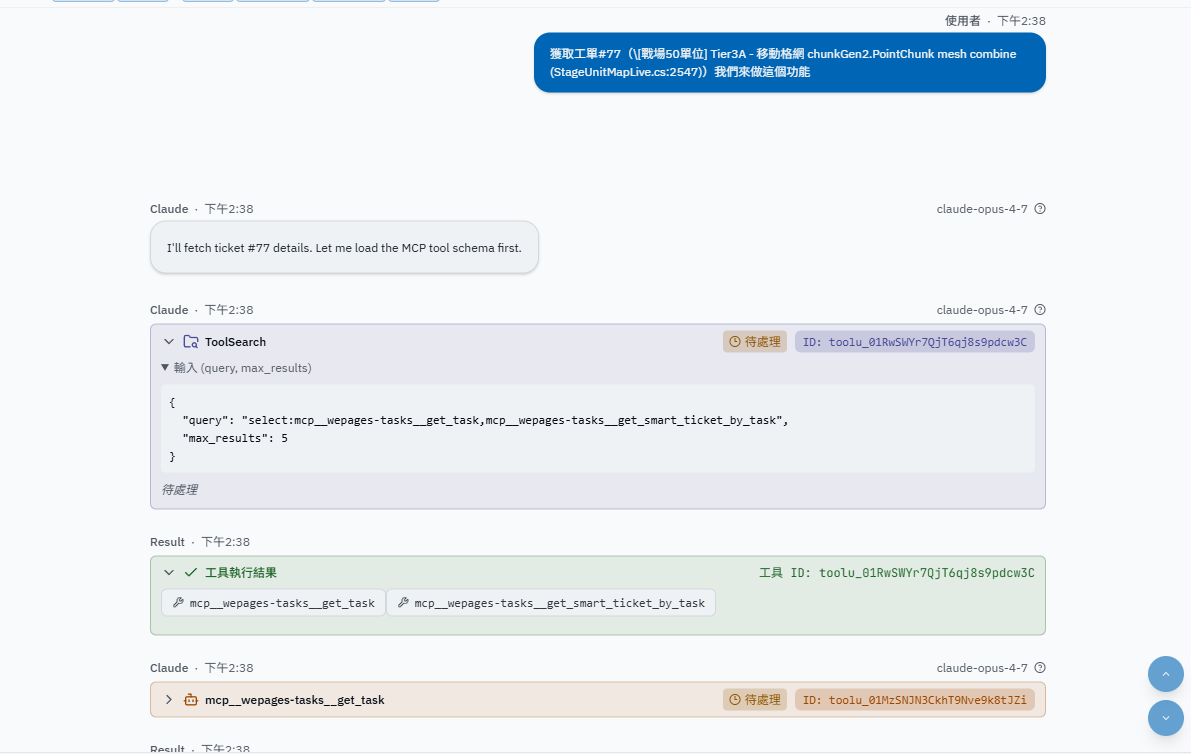Click the robot icon beside mcp__wepages-tasks__get_task

(x=191, y=699)
